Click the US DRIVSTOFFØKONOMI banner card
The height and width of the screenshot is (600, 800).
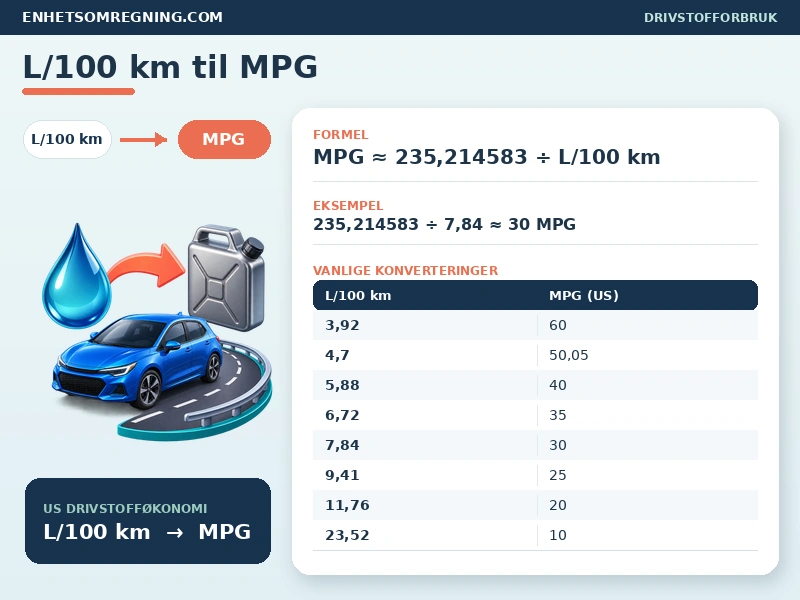click(148, 521)
